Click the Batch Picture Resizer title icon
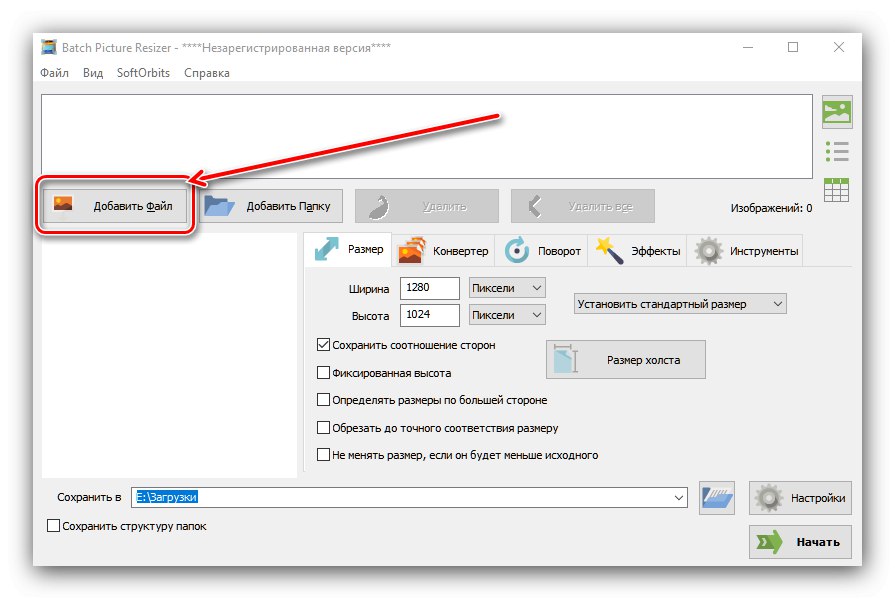This screenshot has height=599, width=895. pos(49,47)
